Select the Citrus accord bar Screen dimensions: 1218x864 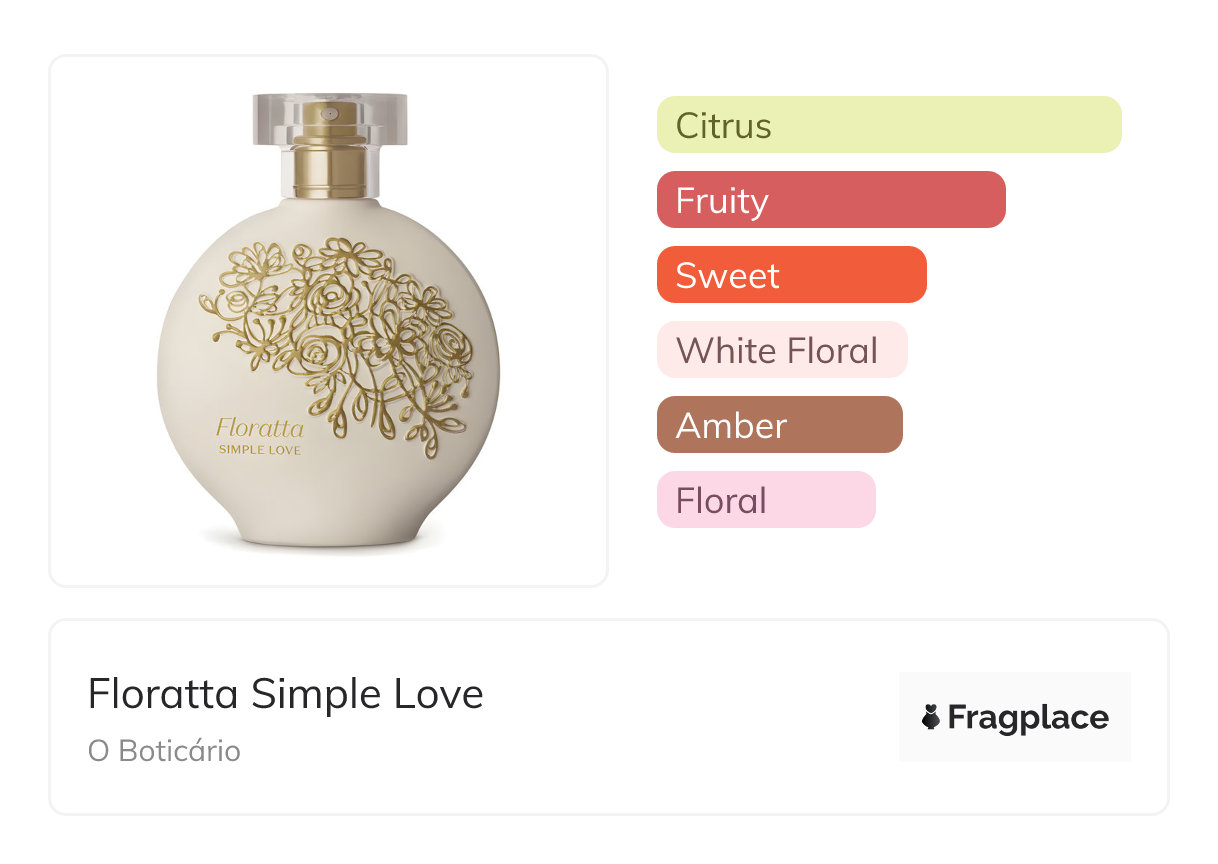[888, 125]
